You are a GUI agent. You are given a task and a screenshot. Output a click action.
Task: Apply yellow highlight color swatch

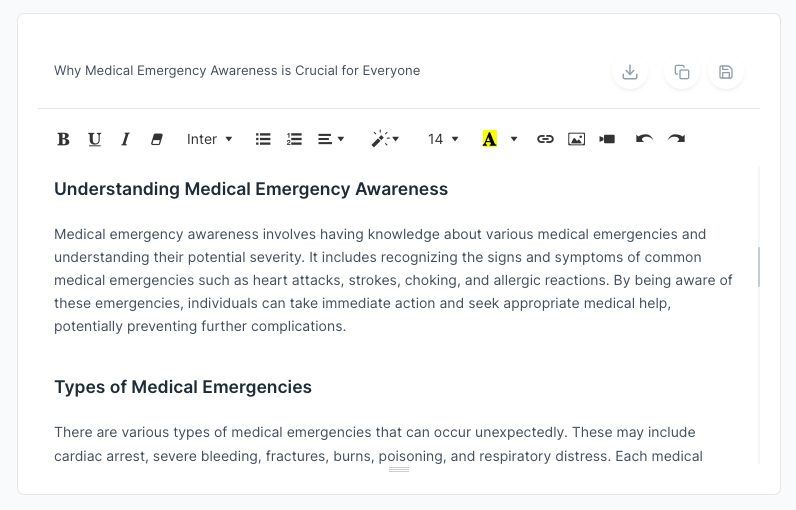489,139
